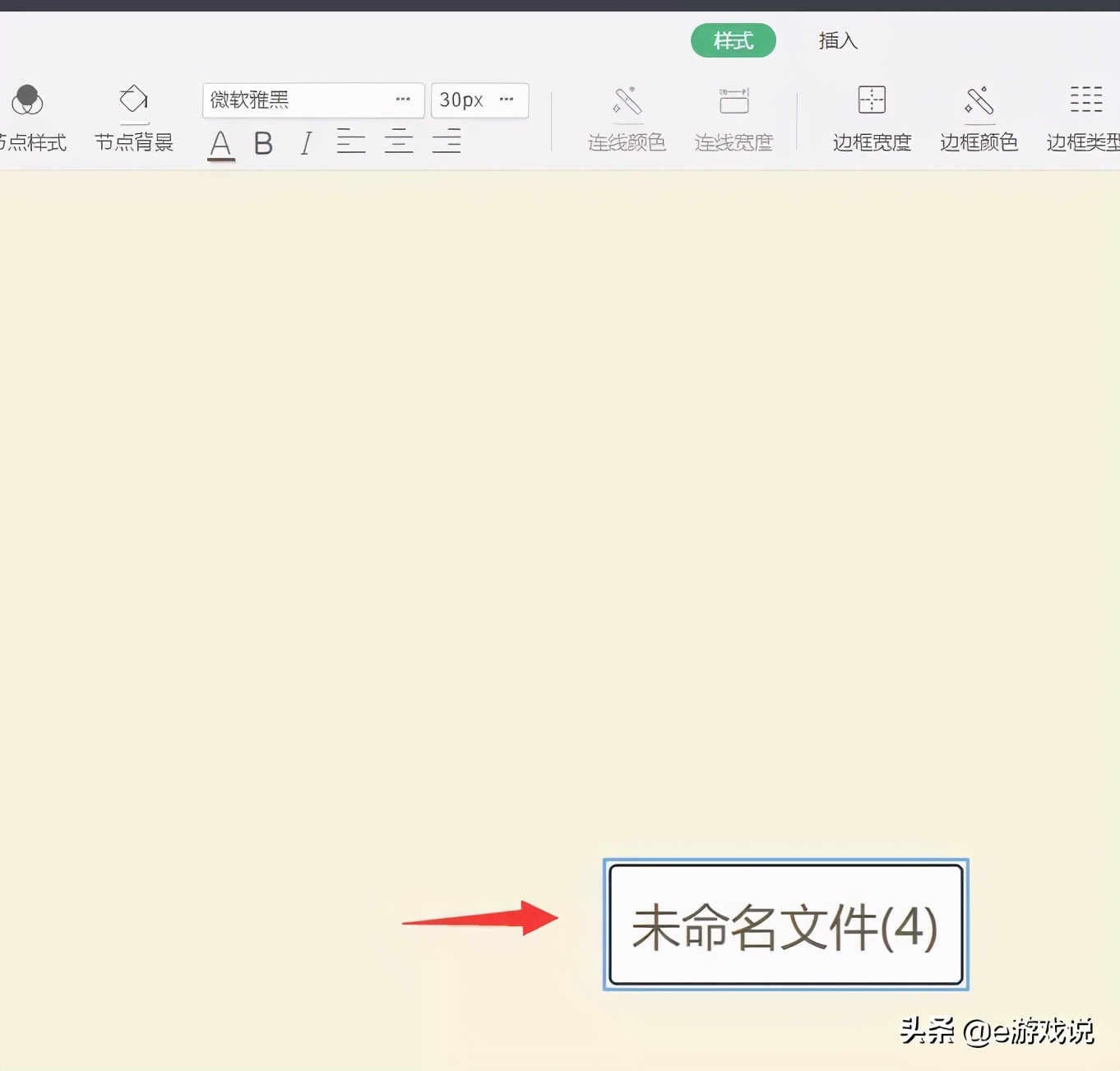
Task: Click the 节点背景 node background icon
Action: tap(133, 100)
